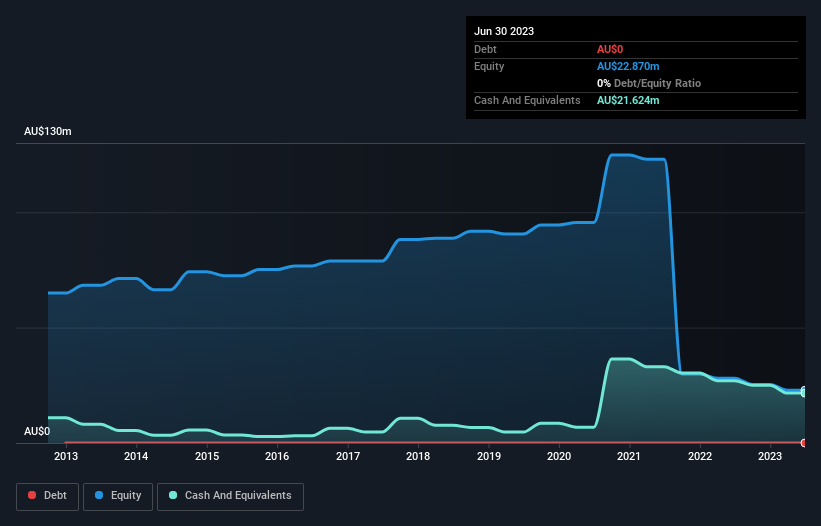821x526 pixels.
Task: Click the 2020 x-axis label
Action: click(559, 456)
